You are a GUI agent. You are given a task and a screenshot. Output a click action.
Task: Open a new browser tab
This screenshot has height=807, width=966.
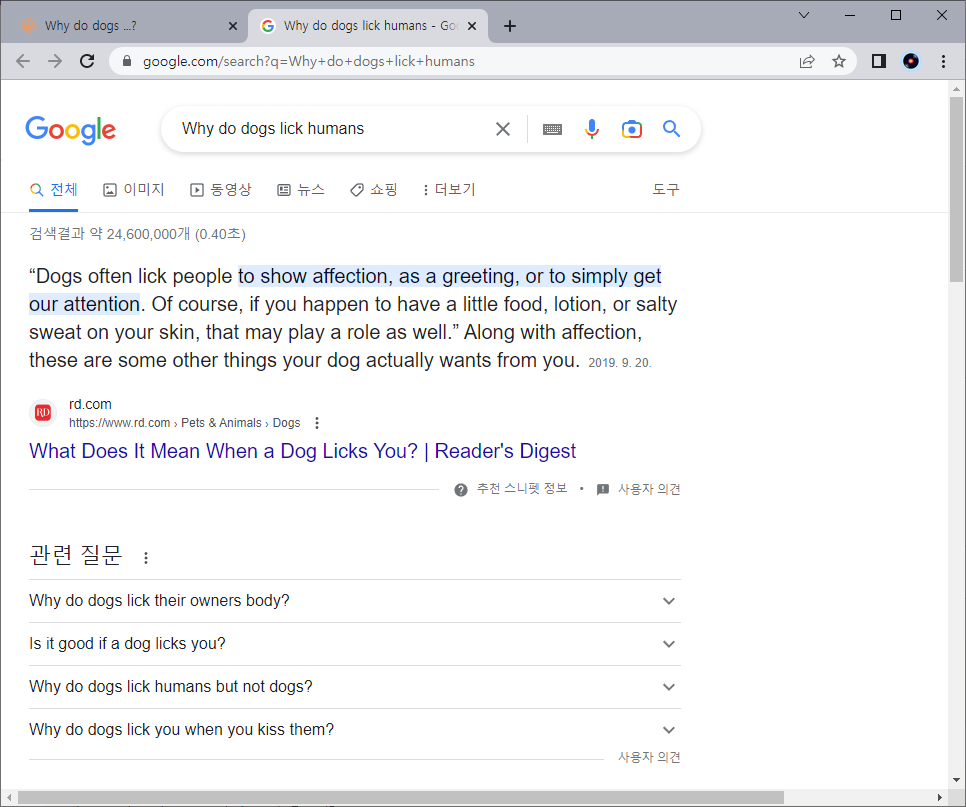tap(509, 26)
